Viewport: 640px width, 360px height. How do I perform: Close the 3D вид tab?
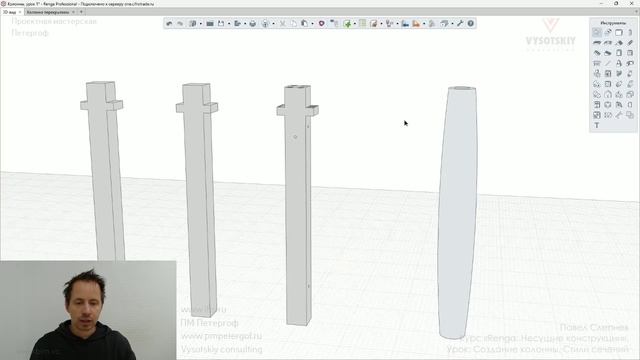click(20, 12)
